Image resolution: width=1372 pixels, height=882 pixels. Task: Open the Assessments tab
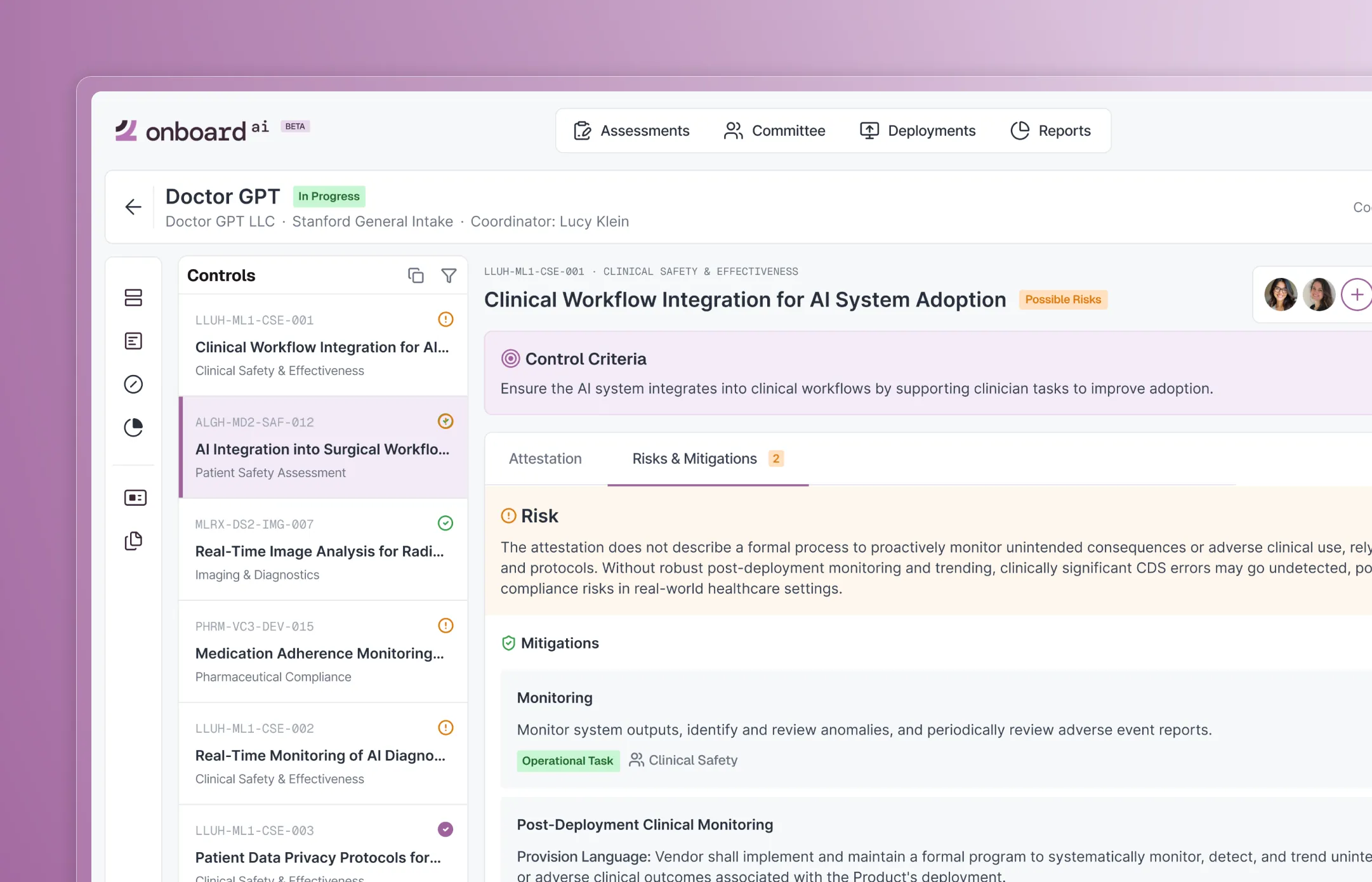tap(631, 131)
